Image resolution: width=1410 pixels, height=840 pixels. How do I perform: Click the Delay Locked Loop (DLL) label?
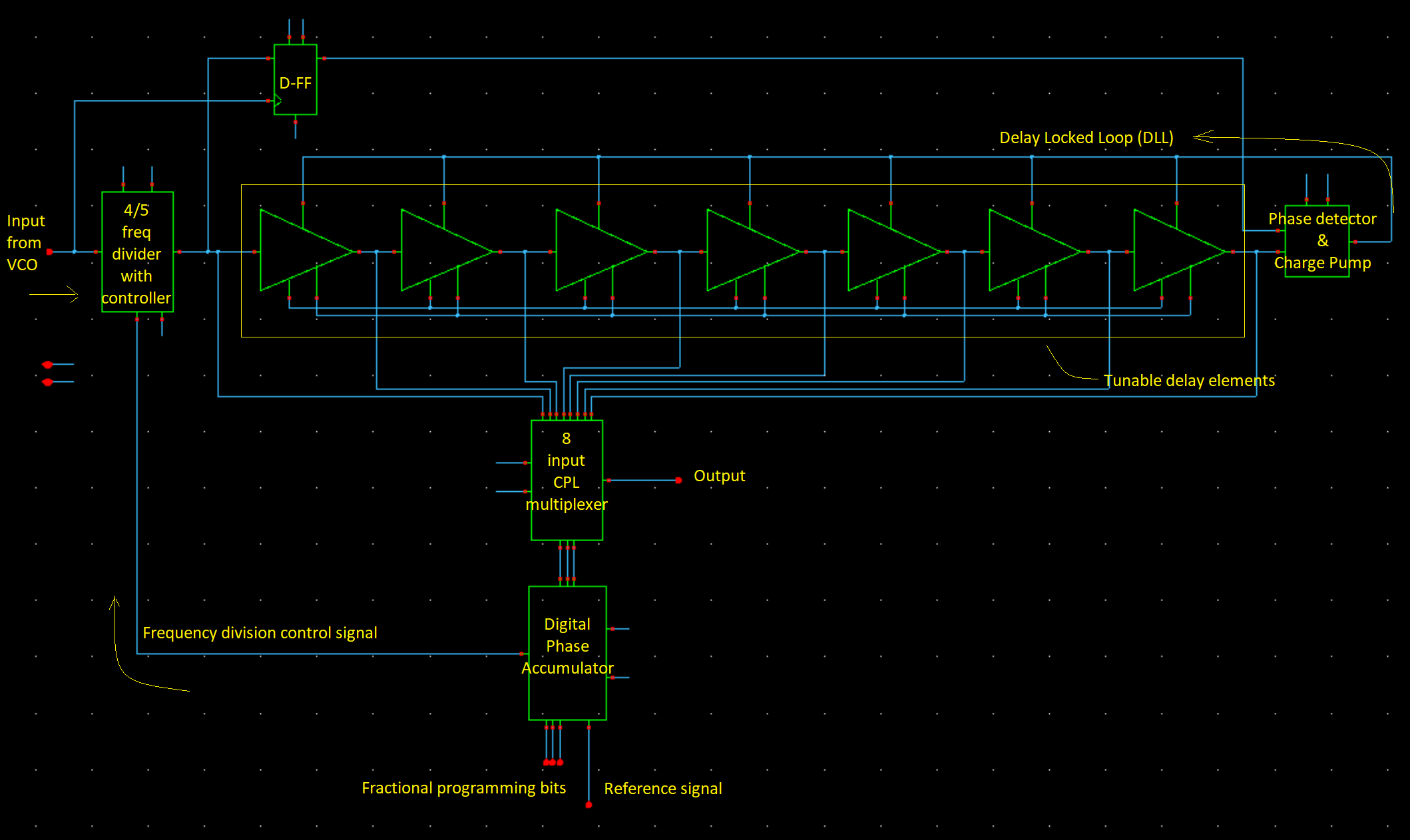pos(1086,138)
